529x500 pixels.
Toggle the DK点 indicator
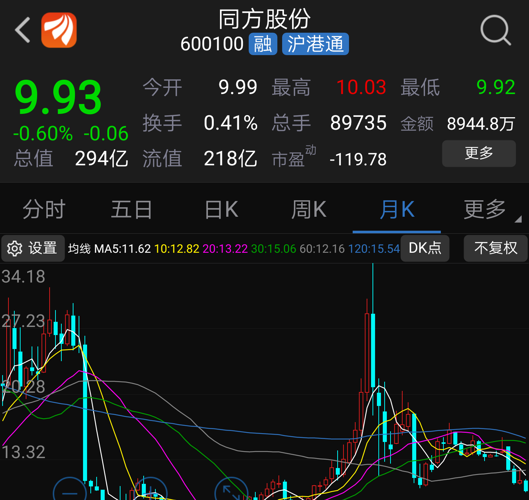(425, 249)
